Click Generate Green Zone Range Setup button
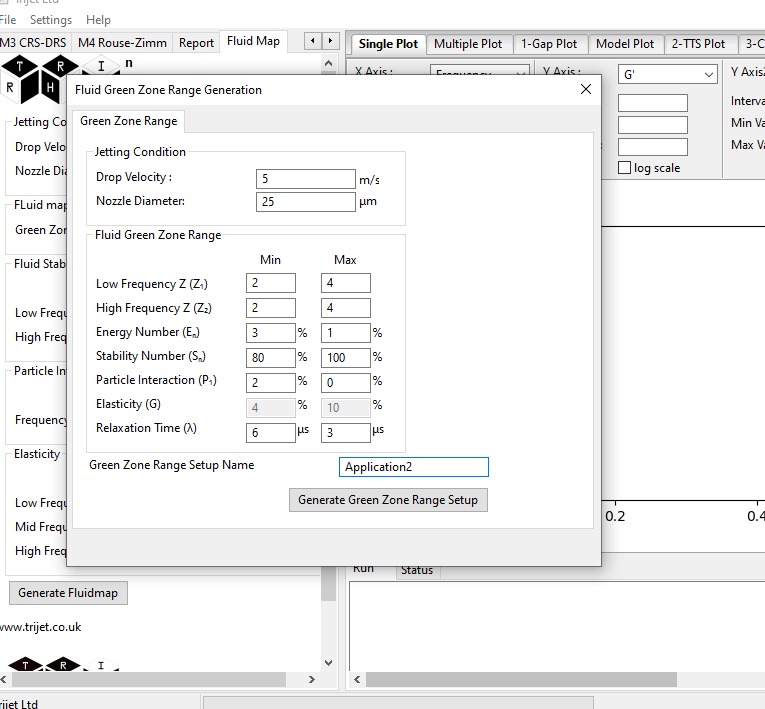Image resolution: width=765 pixels, height=709 pixels. [388, 500]
